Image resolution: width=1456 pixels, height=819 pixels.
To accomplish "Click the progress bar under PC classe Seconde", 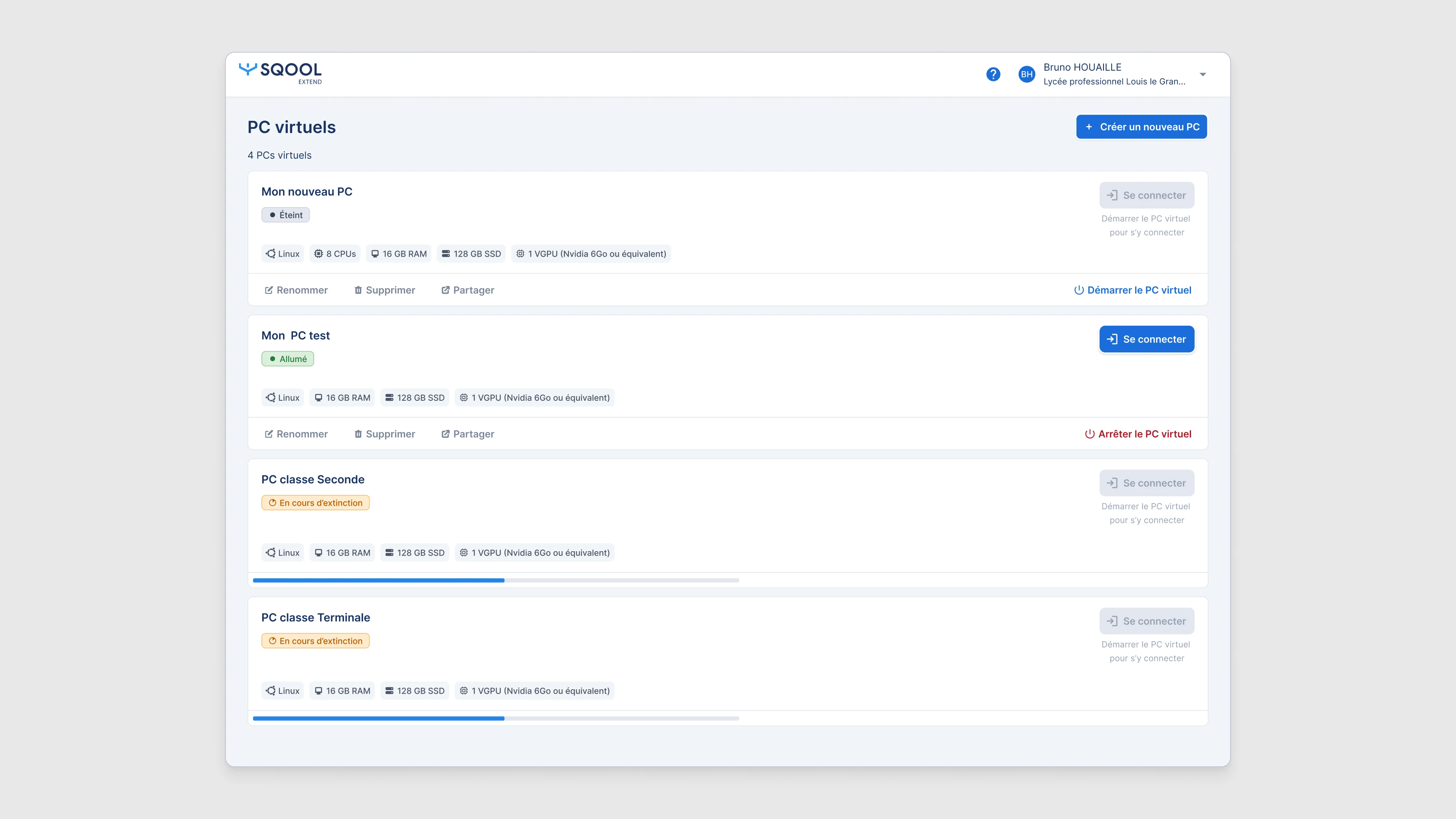I will click(x=496, y=580).
